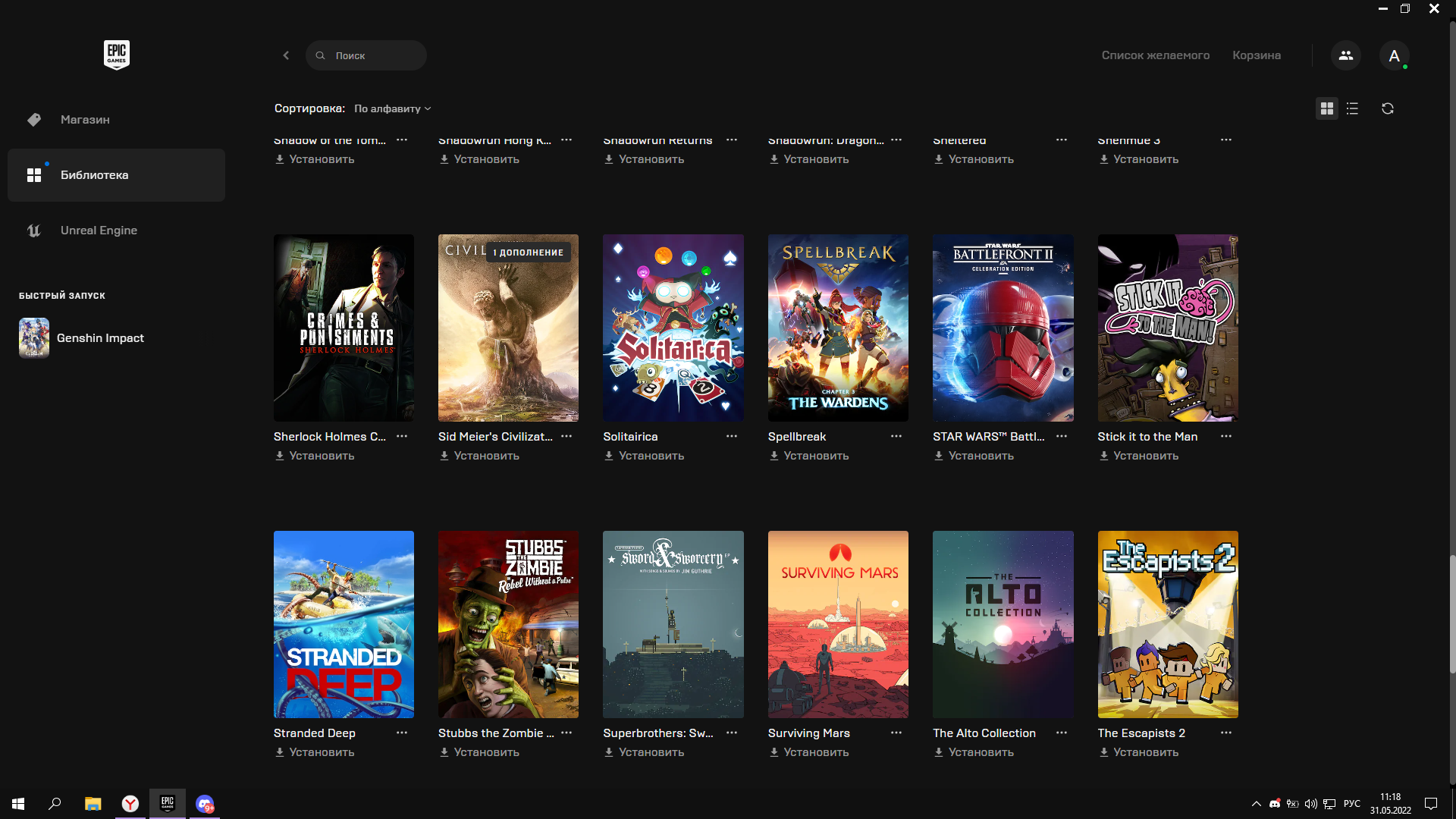This screenshot has width=1456, height=819.
Task: Open more options for The Alto Collection
Action: (x=1062, y=733)
